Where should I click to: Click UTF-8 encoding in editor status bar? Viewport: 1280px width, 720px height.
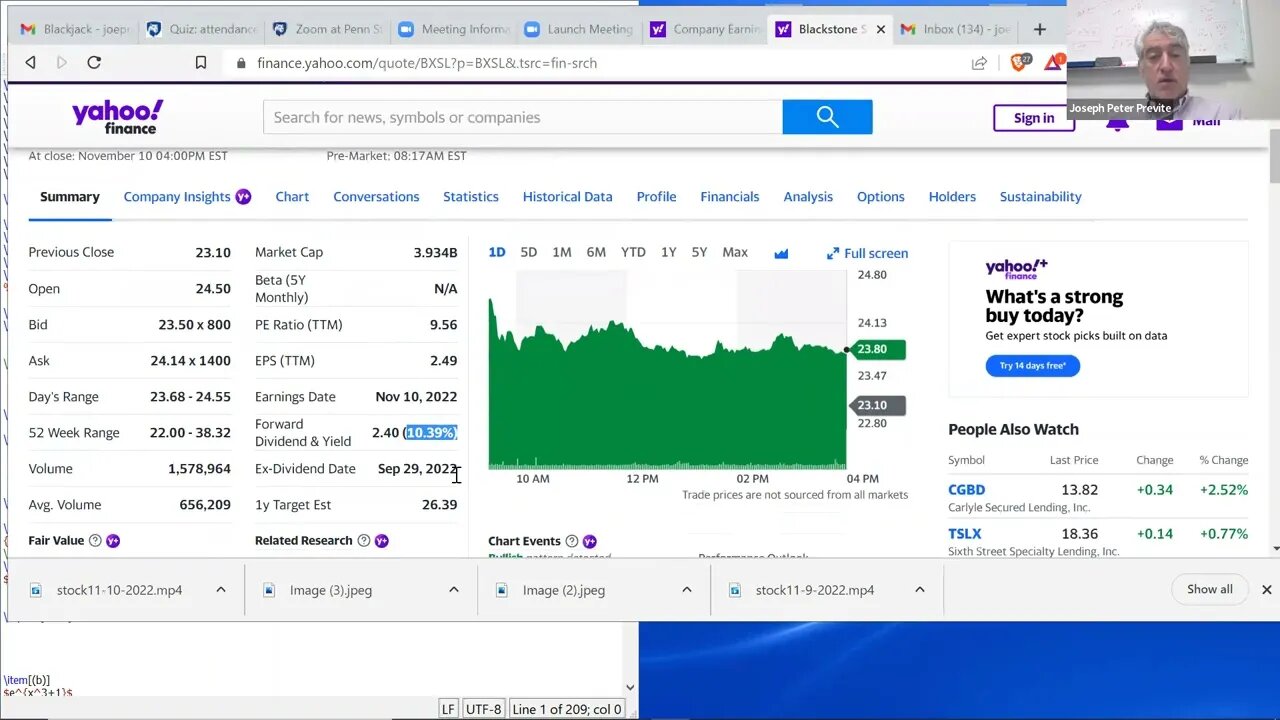coord(483,709)
